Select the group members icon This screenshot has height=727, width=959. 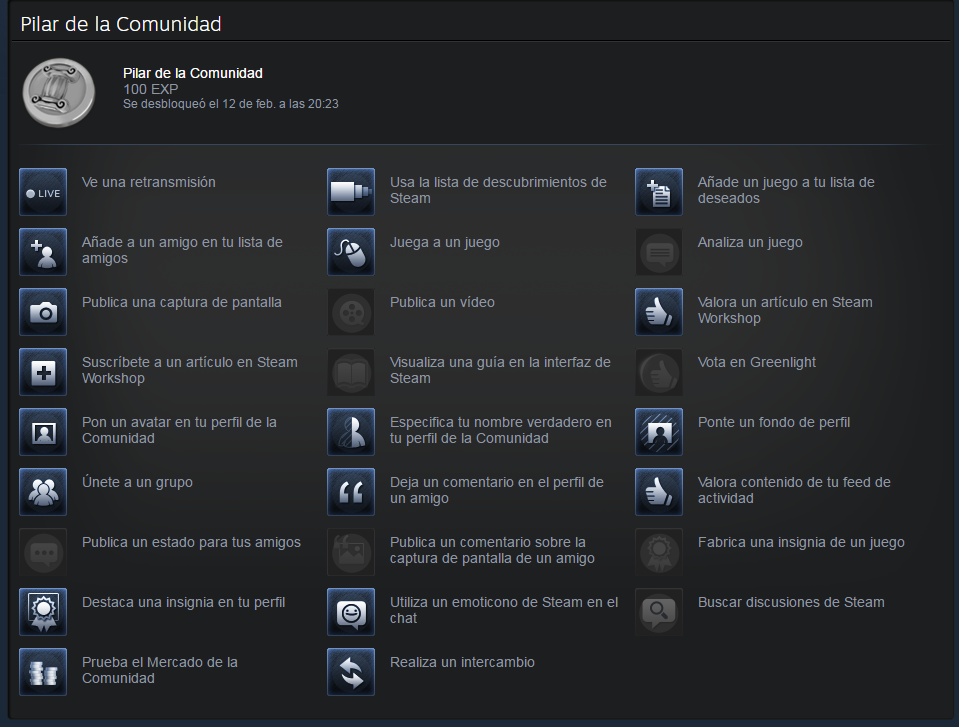coord(43,492)
